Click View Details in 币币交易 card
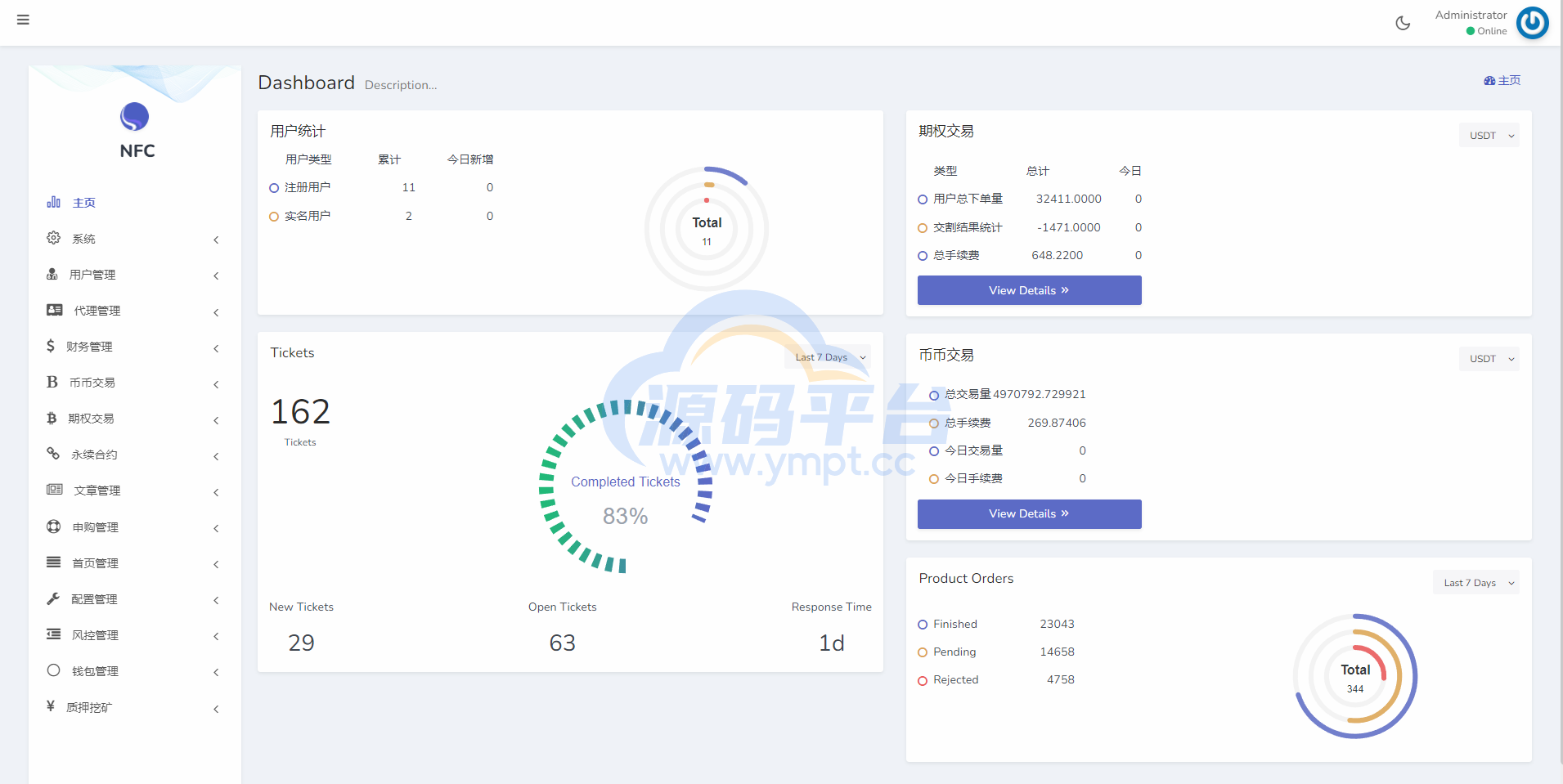This screenshot has height=784, width=1563. (x=1029, y=513)
